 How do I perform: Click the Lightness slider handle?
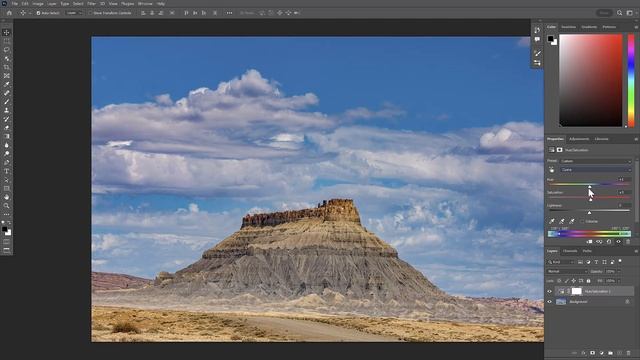click(589, 212)
